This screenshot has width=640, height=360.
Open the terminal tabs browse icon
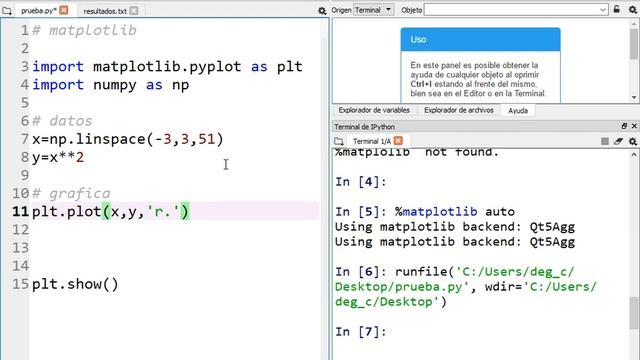pos(339,141)
